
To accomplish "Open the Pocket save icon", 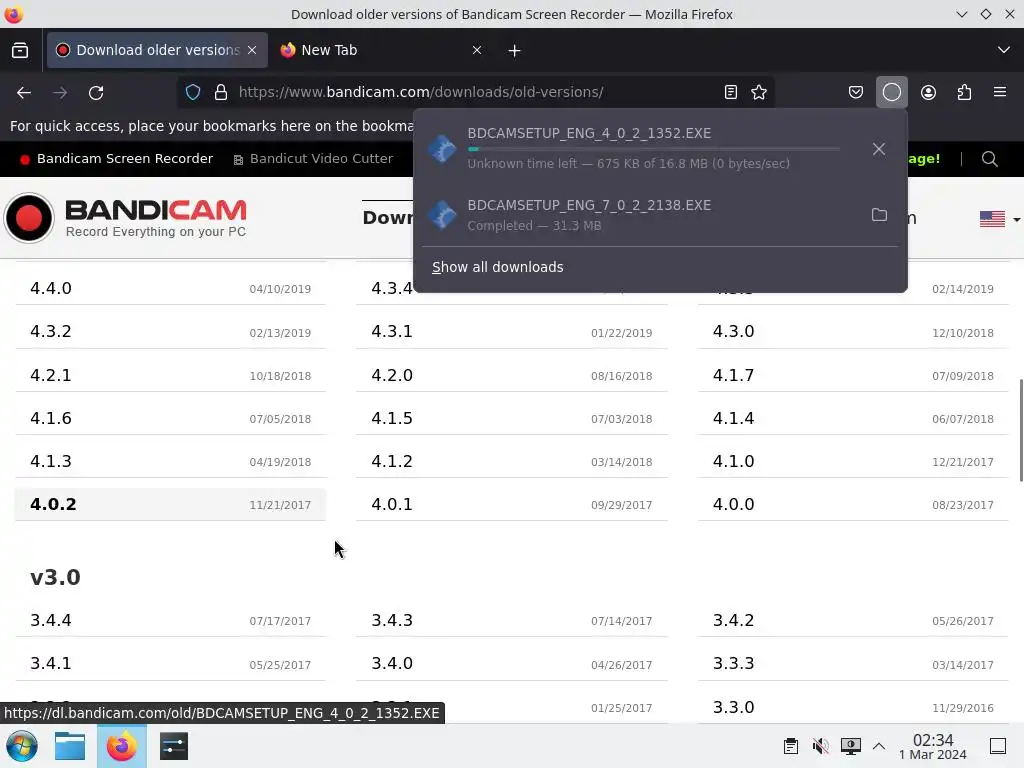I will pos(856,92).
